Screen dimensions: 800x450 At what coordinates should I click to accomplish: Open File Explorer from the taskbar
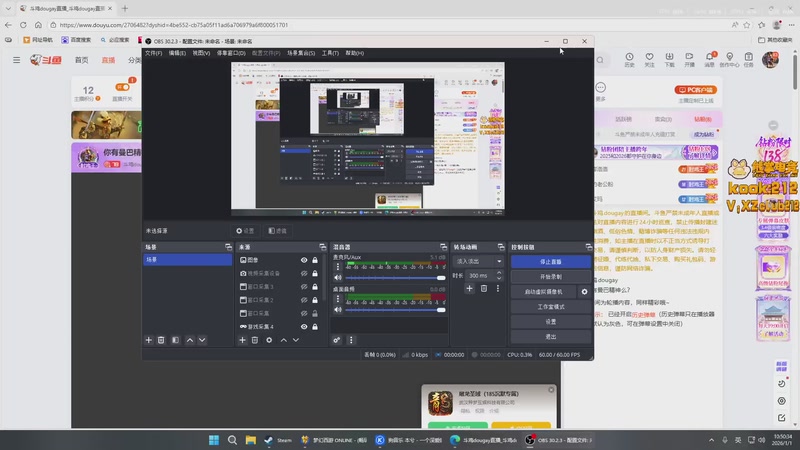tap(251, 440)
